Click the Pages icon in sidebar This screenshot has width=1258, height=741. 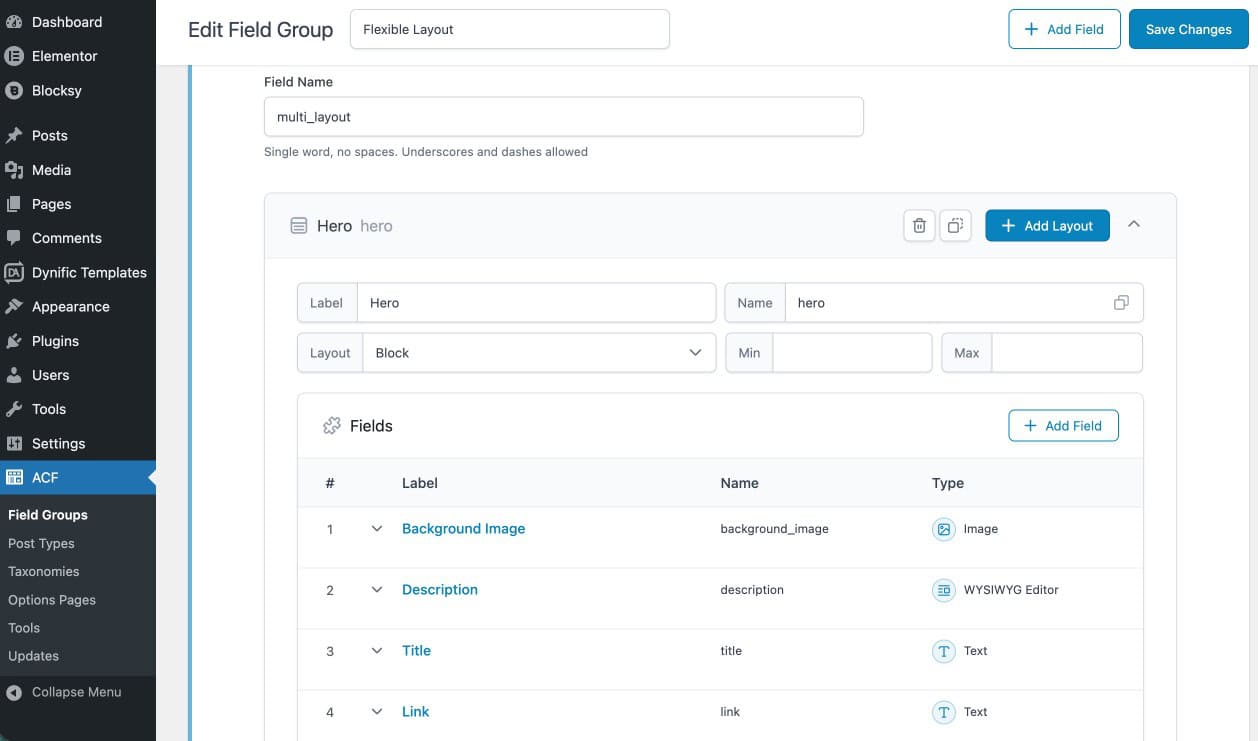point(14,204)
